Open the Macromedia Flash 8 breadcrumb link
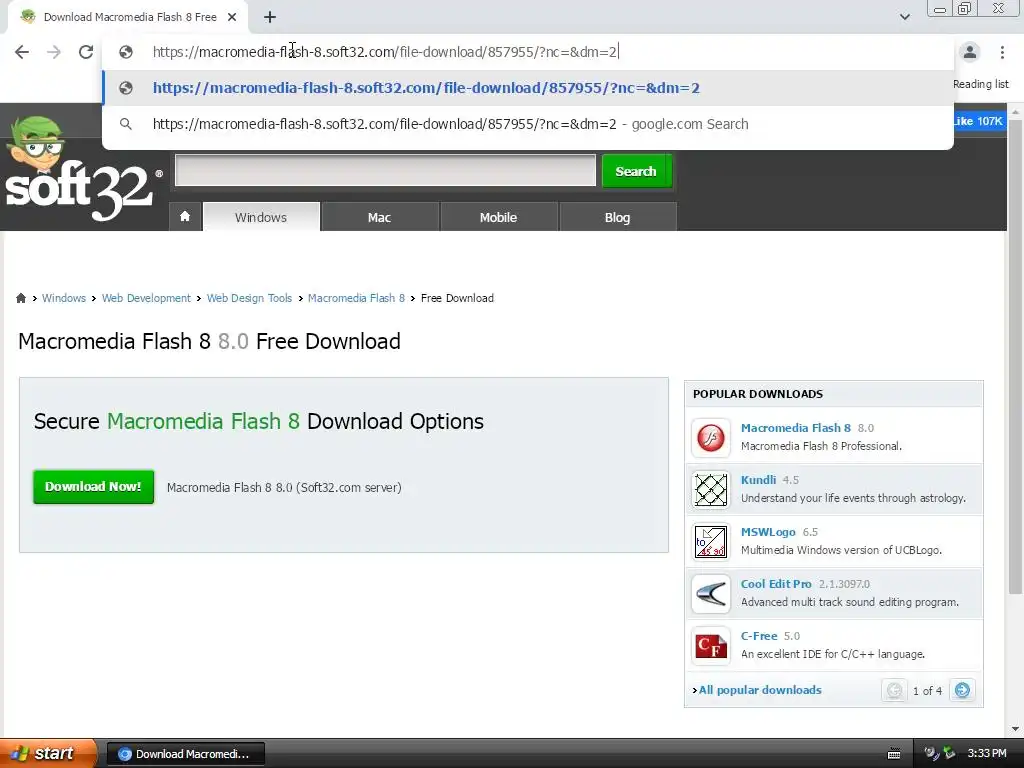Screen dimensions: 1024x768 (x=357, y=298)
